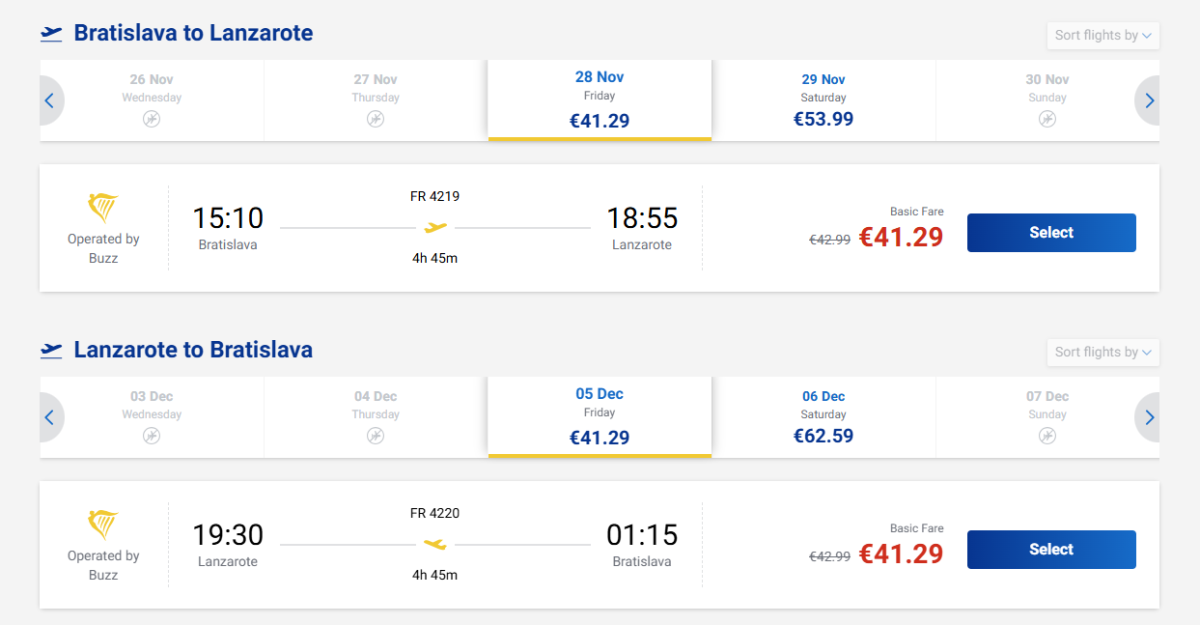The width and height of the screenshot is (1200, 625).
Task: Choose the 06 Dec Saturday €62.59 date tab
Action: [x=823, y=417]
